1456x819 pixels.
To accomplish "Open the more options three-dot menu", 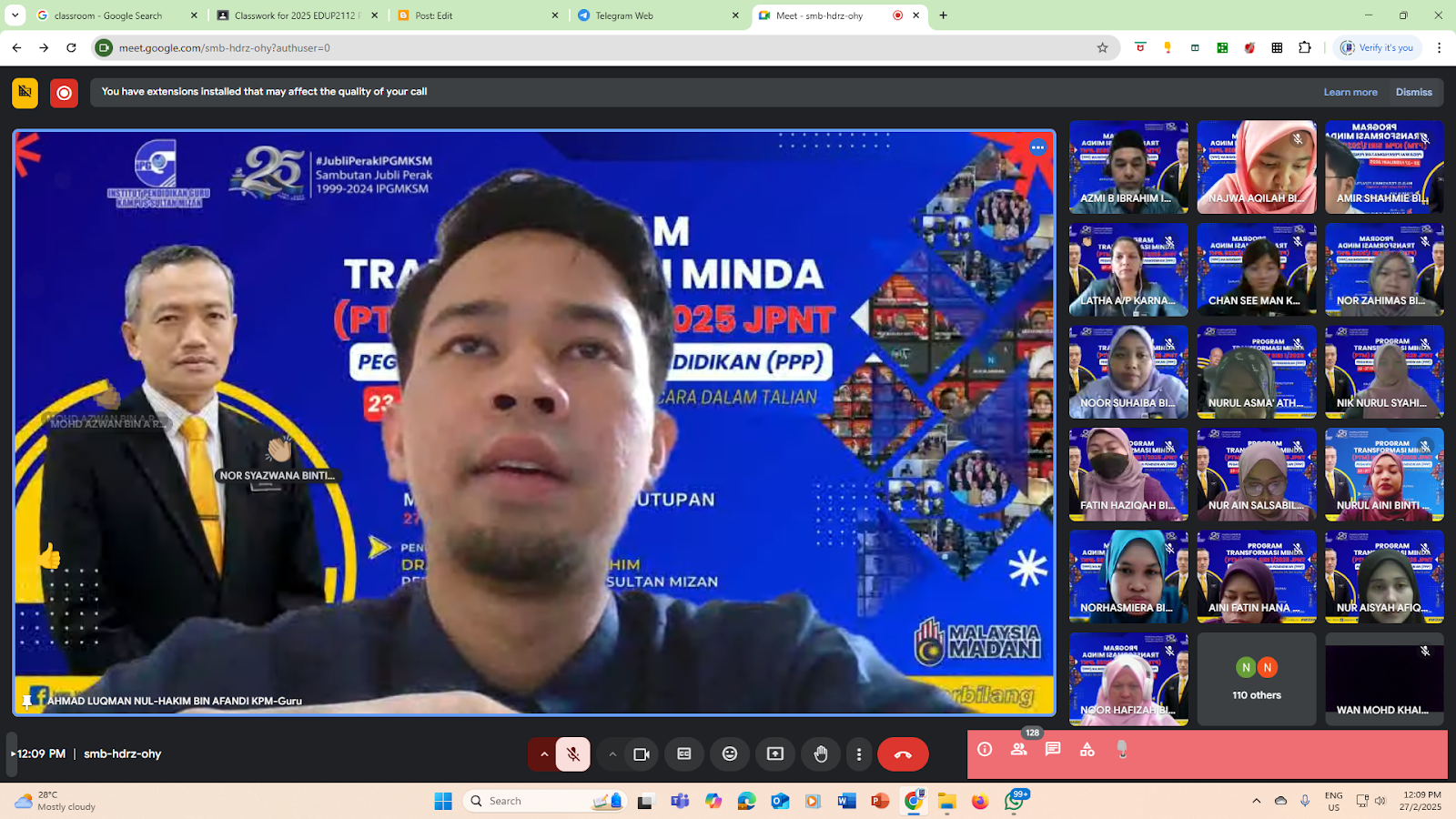I will pyautogui.click(x=859, y=754).
